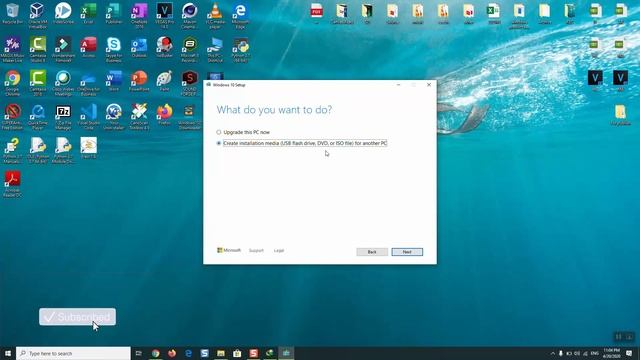The image size is (640, 360).
Task: Select the Outlook desktop shortcut
Action: pyautogui.click(x=139, y=47)
